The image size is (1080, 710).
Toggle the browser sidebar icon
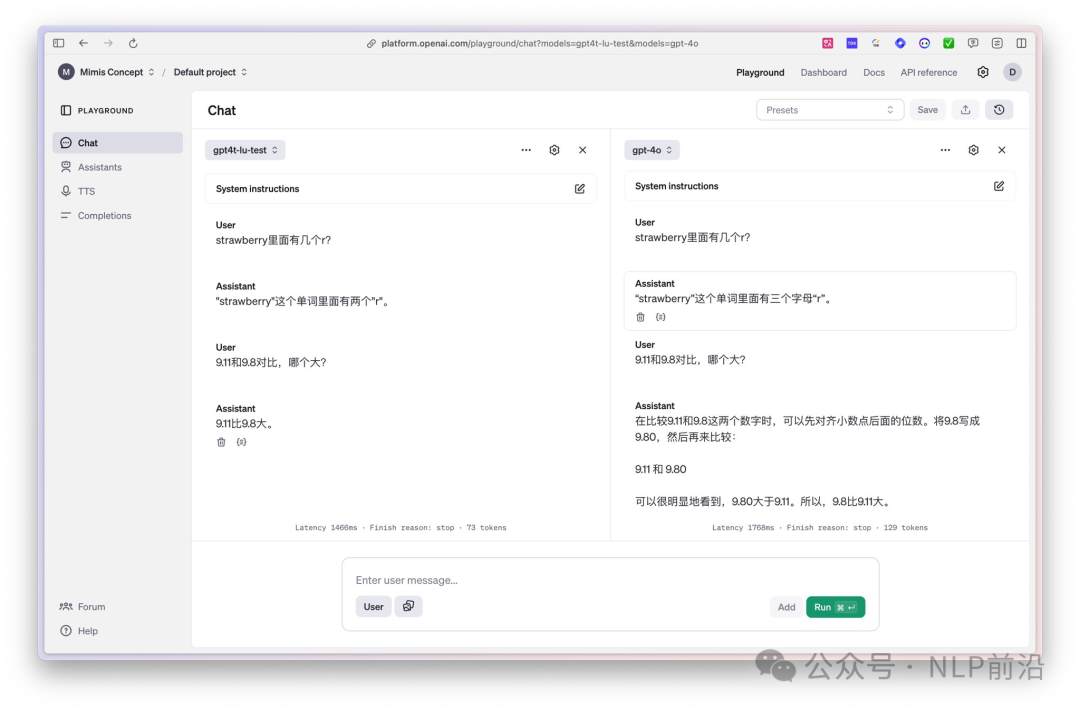(x=59, y=43)
